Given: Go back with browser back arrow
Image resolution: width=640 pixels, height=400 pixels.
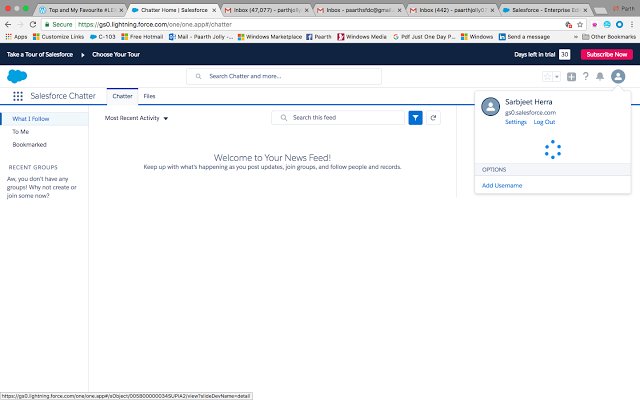Looking at the screenshot, I should (x=8, y=24).
